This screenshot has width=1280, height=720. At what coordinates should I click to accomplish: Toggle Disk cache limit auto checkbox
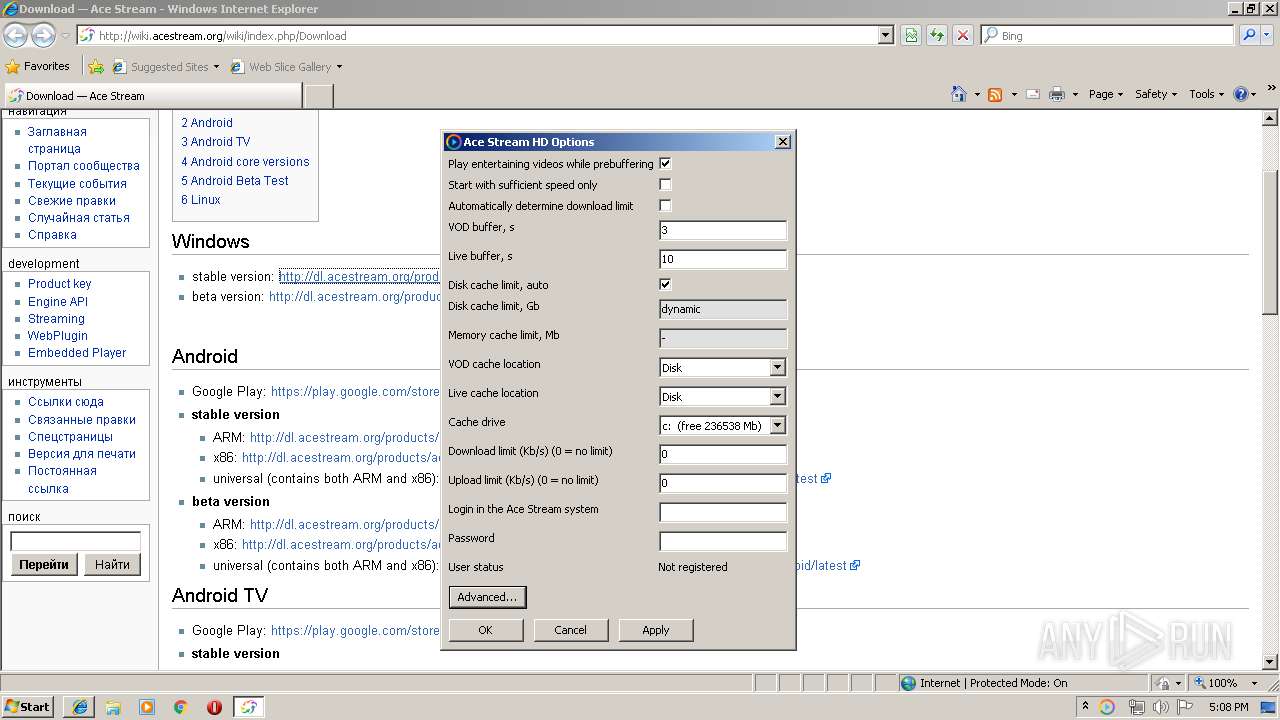(665, 284)
